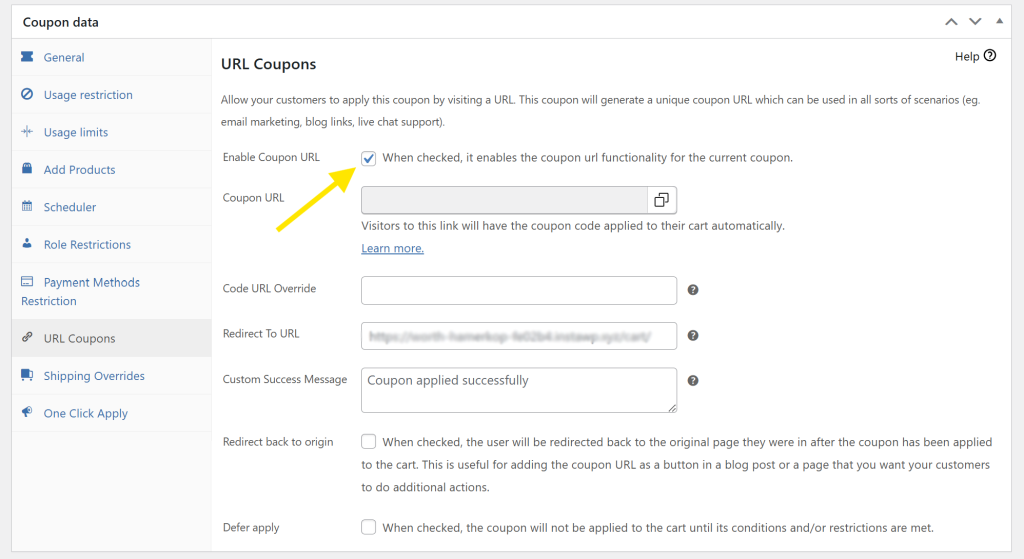Switch to One Click Apply tab
Image resolution: width=1024 pixels, height=559 pixels.
click(x=112, y=413)
